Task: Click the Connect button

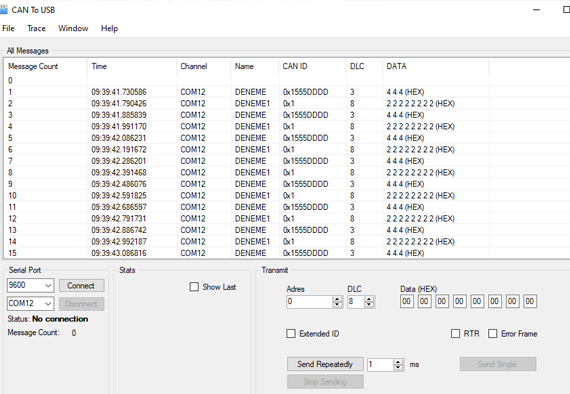Action: (81, 286)
